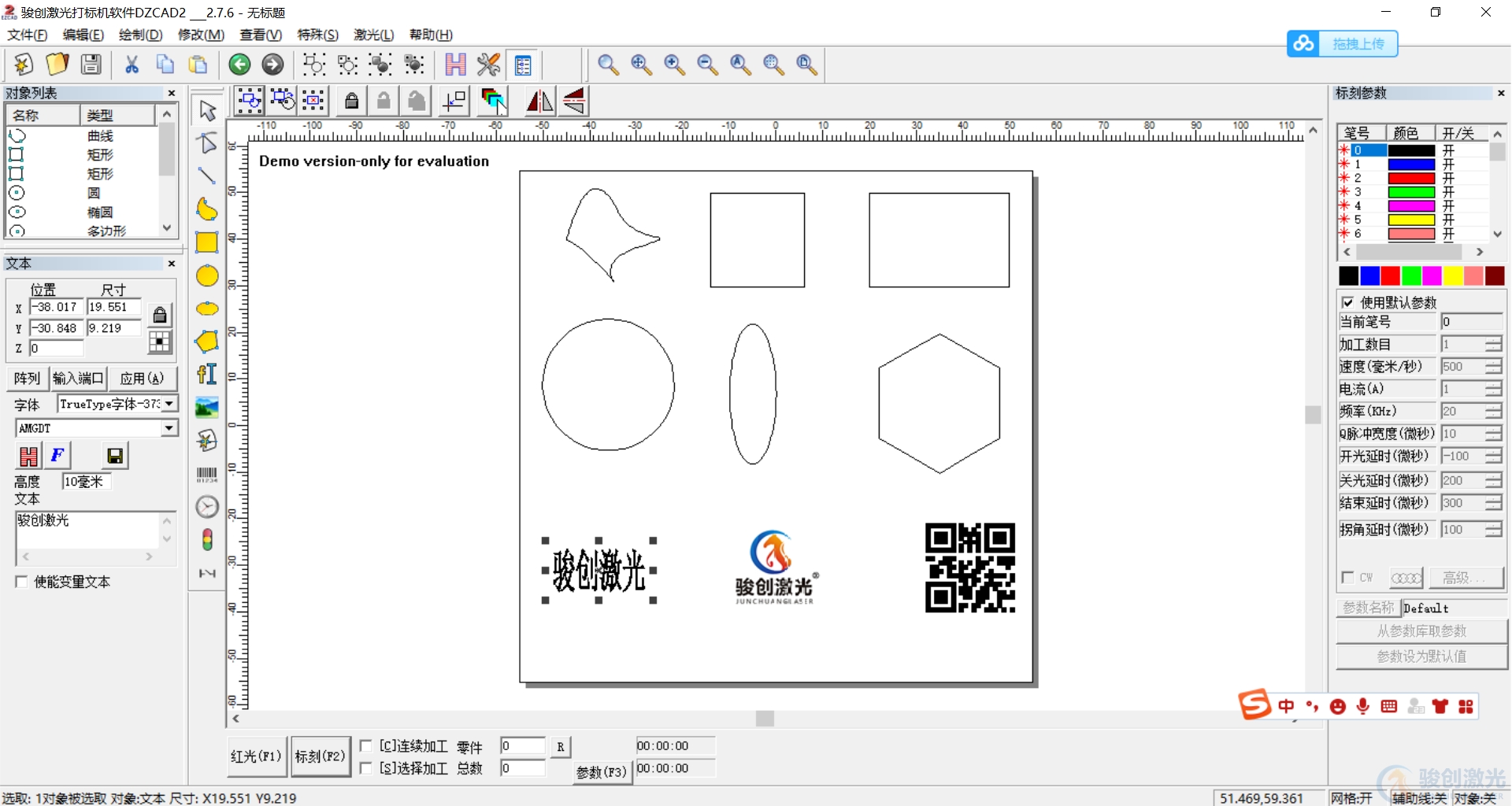1512x806 pixels.
Task: Select the polygon drawing tool
Action: coord(207,341)
